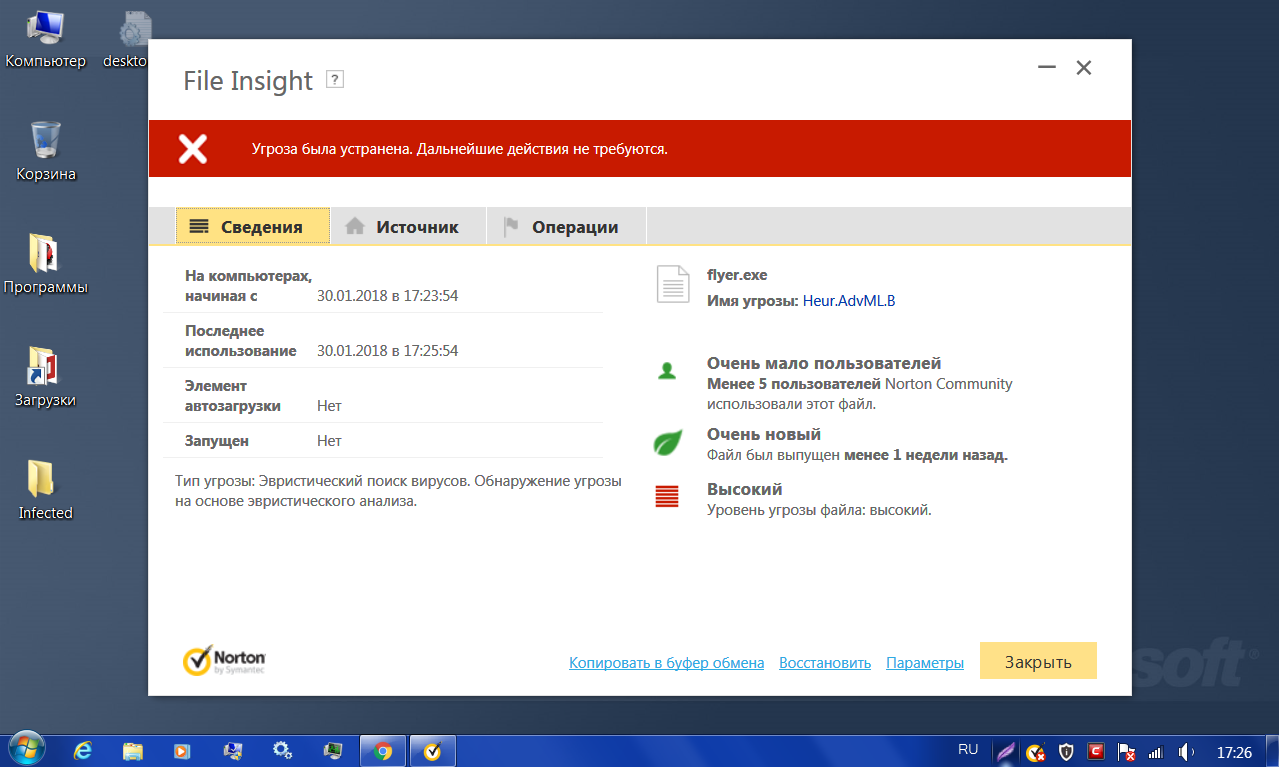The width and height of the screenshot is (1279, 767).
Task: Click Копировать в буфер обмена link
Action: pyautogui.click(x=666, y=663)
